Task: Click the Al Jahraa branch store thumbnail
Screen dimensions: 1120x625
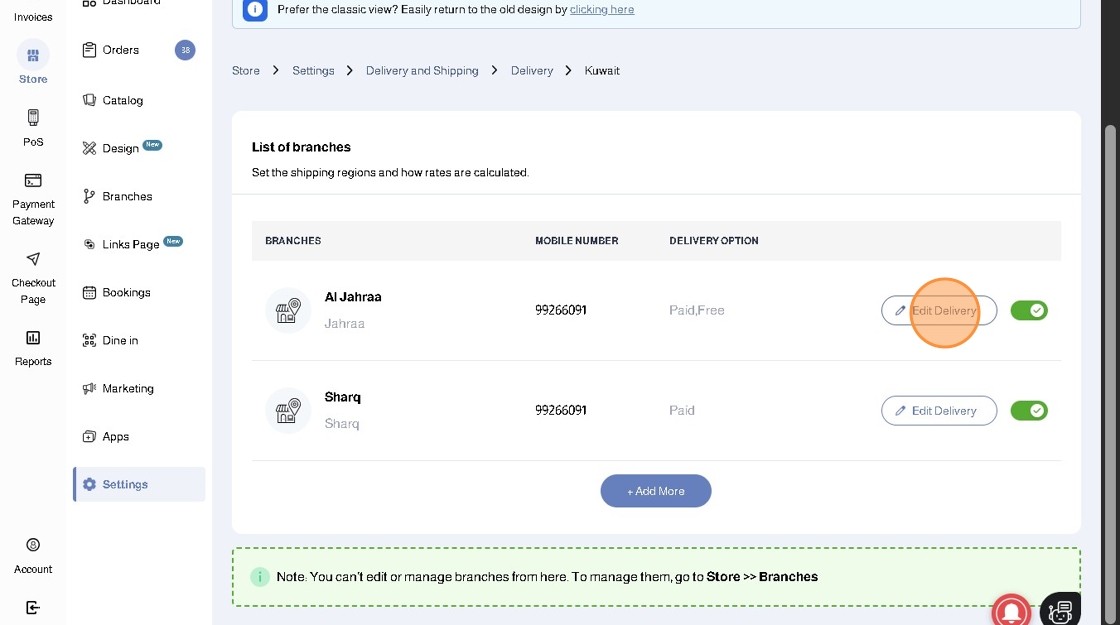Action: [288, 310]
